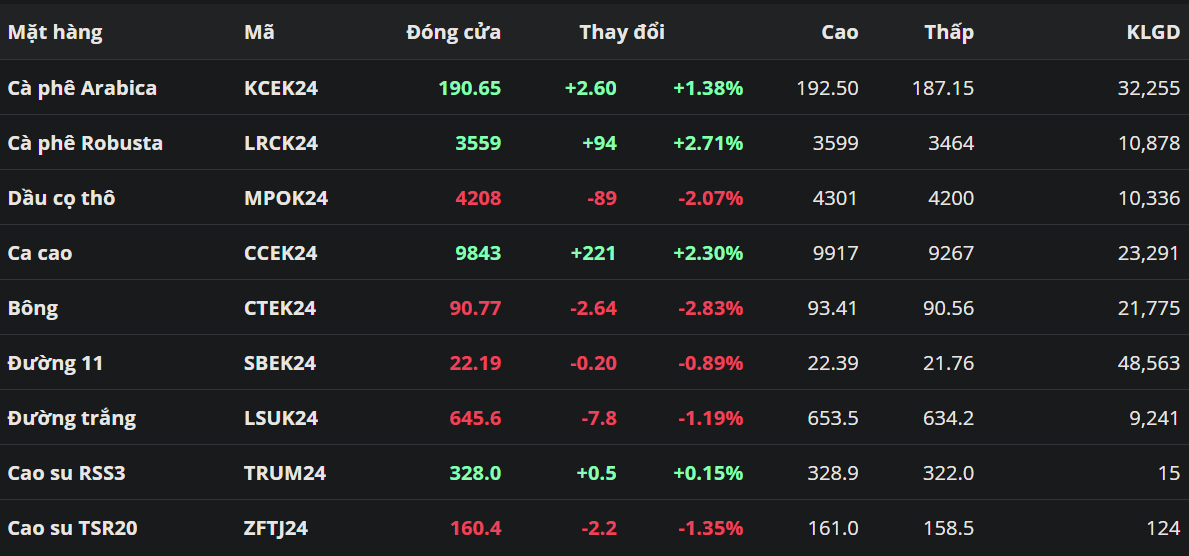Image resolution: width=1189 pixels, height=556 pixels.
Task: Click the Thấp column header
Action: [948, 32]
